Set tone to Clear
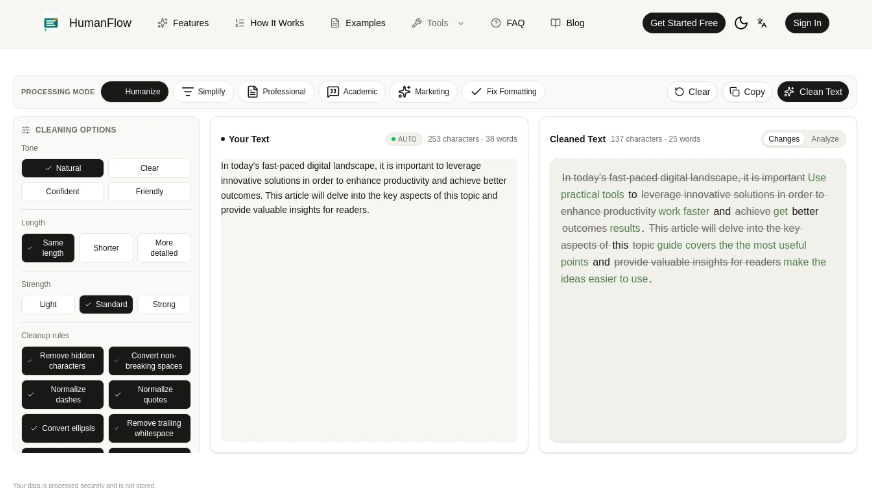This screenshot has width=872, height=488. (150, 168)
